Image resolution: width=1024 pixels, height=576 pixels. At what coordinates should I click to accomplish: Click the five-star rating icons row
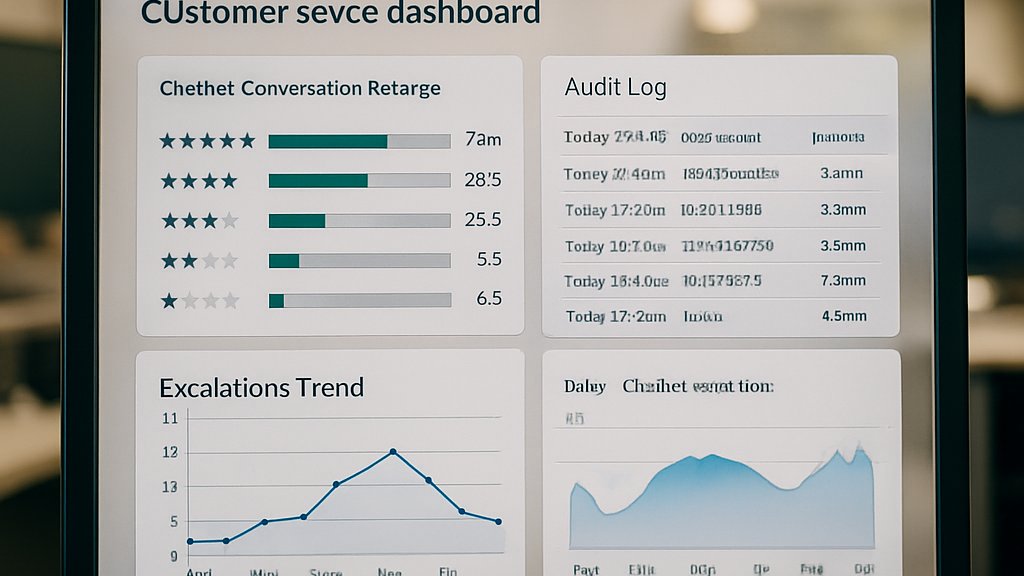[208, 141]
